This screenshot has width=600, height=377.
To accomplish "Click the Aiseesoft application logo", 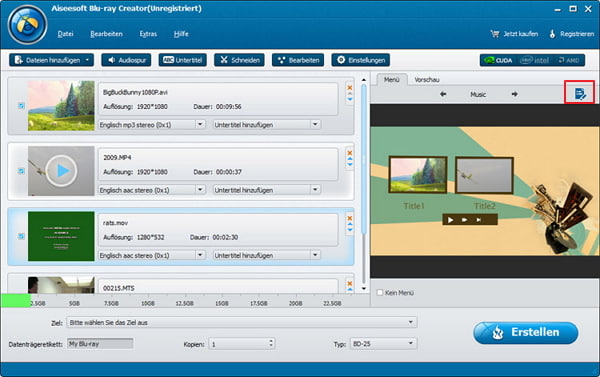I will [27, 25].
